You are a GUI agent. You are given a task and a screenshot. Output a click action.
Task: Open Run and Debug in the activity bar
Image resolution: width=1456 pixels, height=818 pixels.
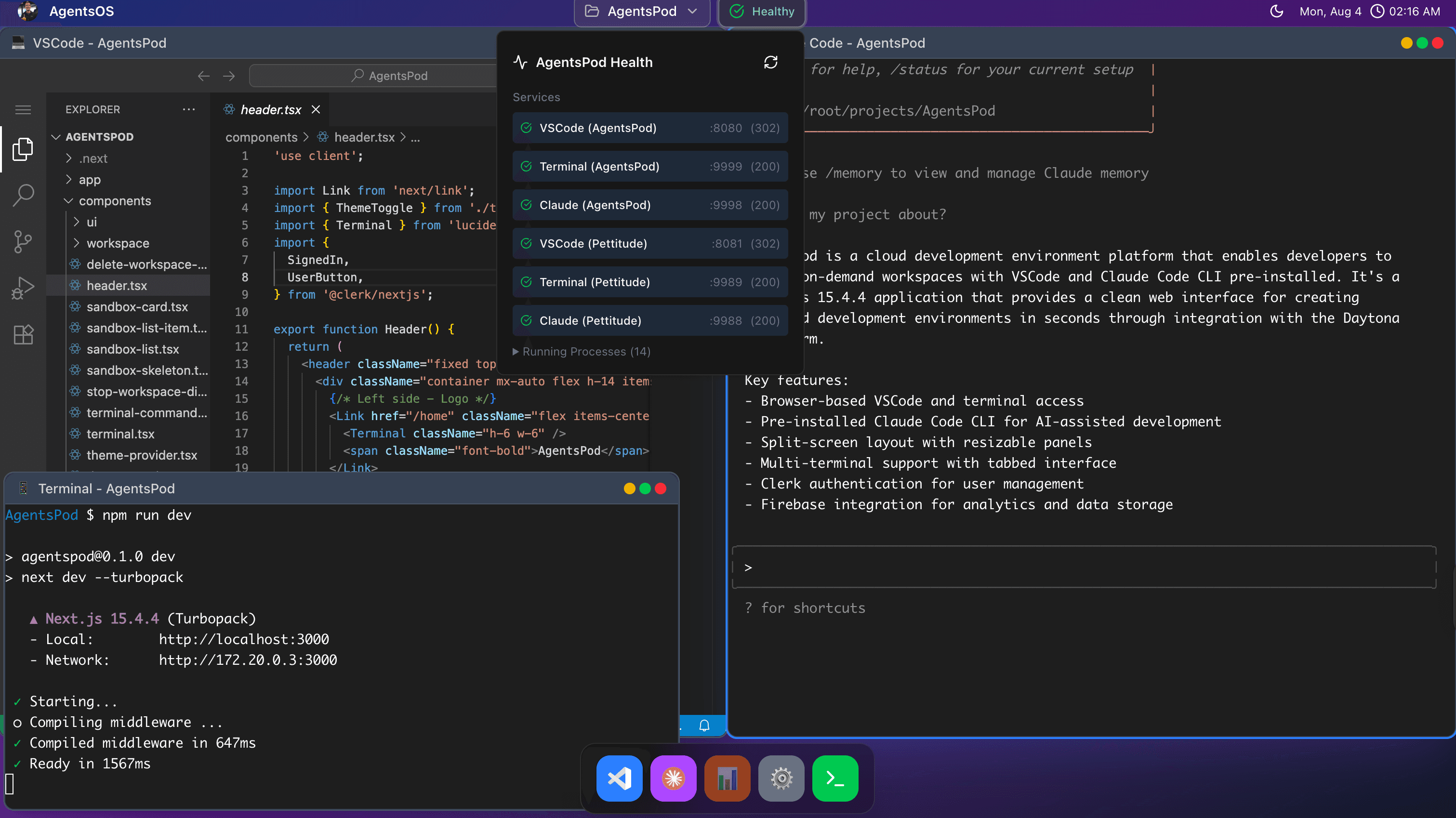[x=23, y=287]
